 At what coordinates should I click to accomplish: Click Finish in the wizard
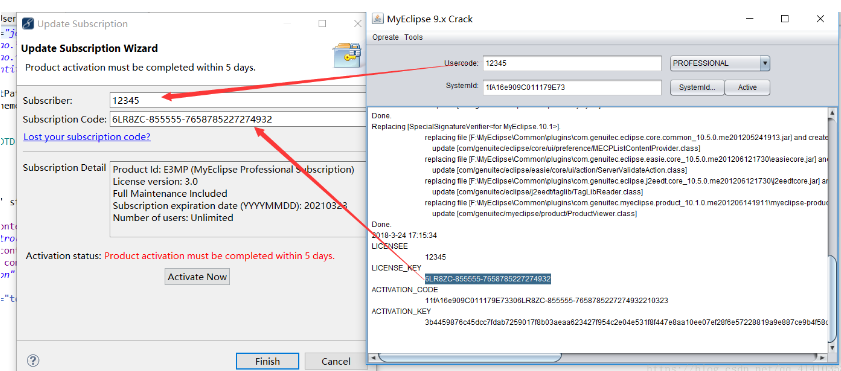(x=267, y=361)
